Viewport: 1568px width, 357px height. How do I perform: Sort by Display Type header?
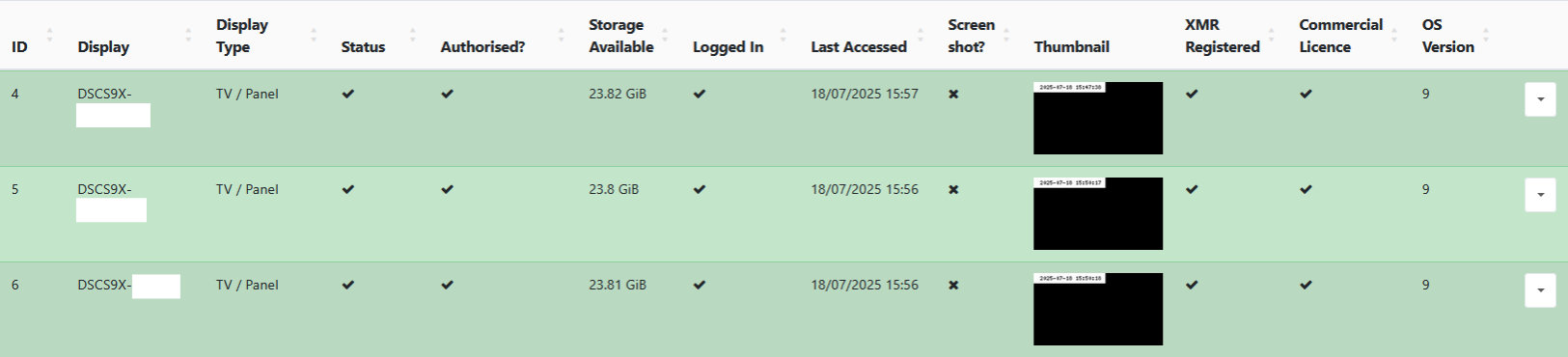tap(242, 36)
